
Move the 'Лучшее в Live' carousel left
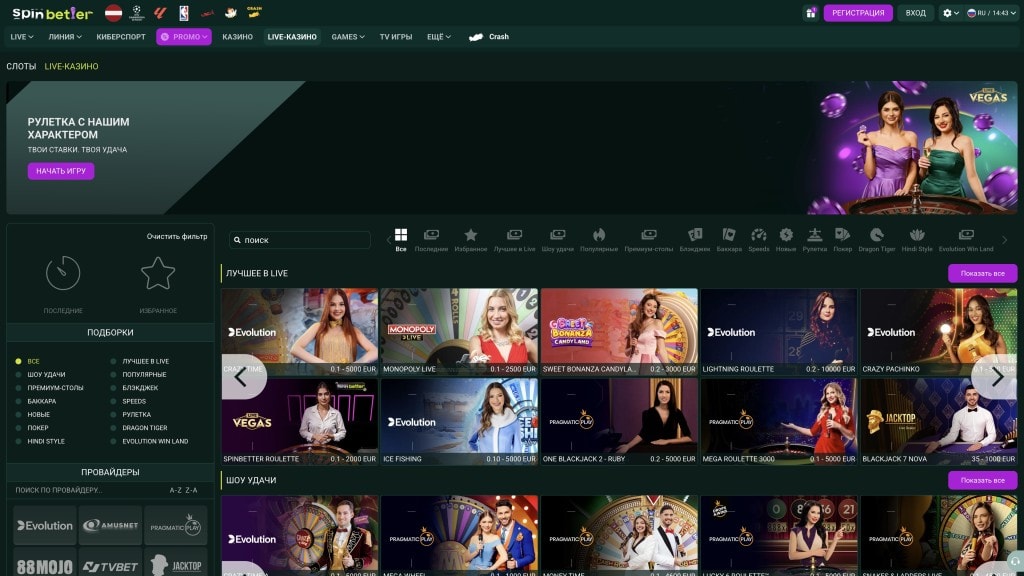(242, 377)
